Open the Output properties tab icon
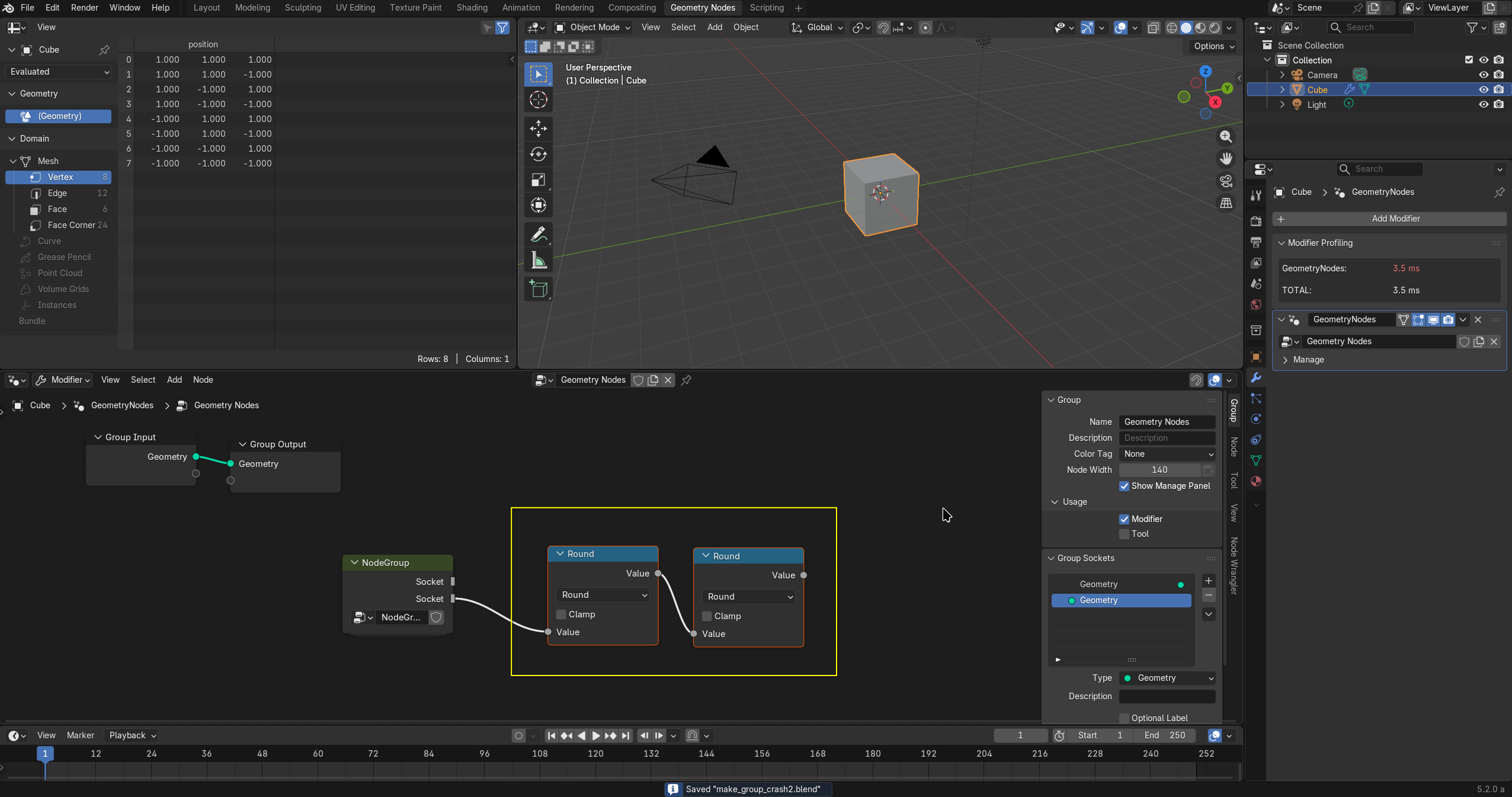The height and width of the screenshot is (797, 1512). click(x=1255, y=242)
